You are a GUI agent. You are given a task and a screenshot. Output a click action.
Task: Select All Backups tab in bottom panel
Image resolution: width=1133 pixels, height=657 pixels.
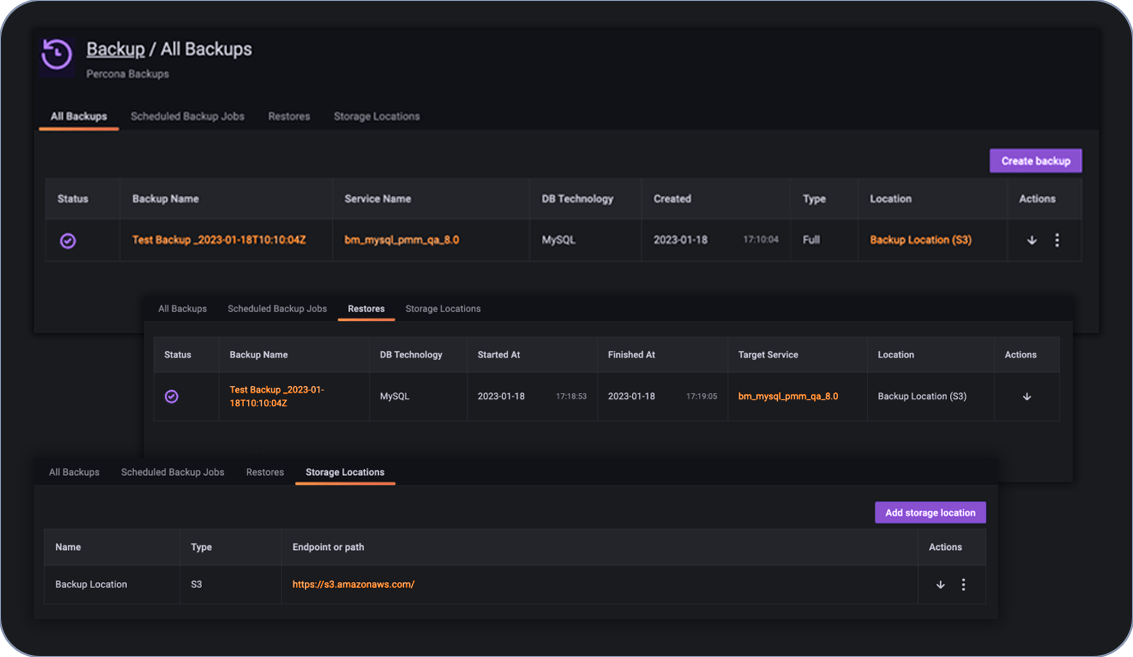(x=74, y=471)
